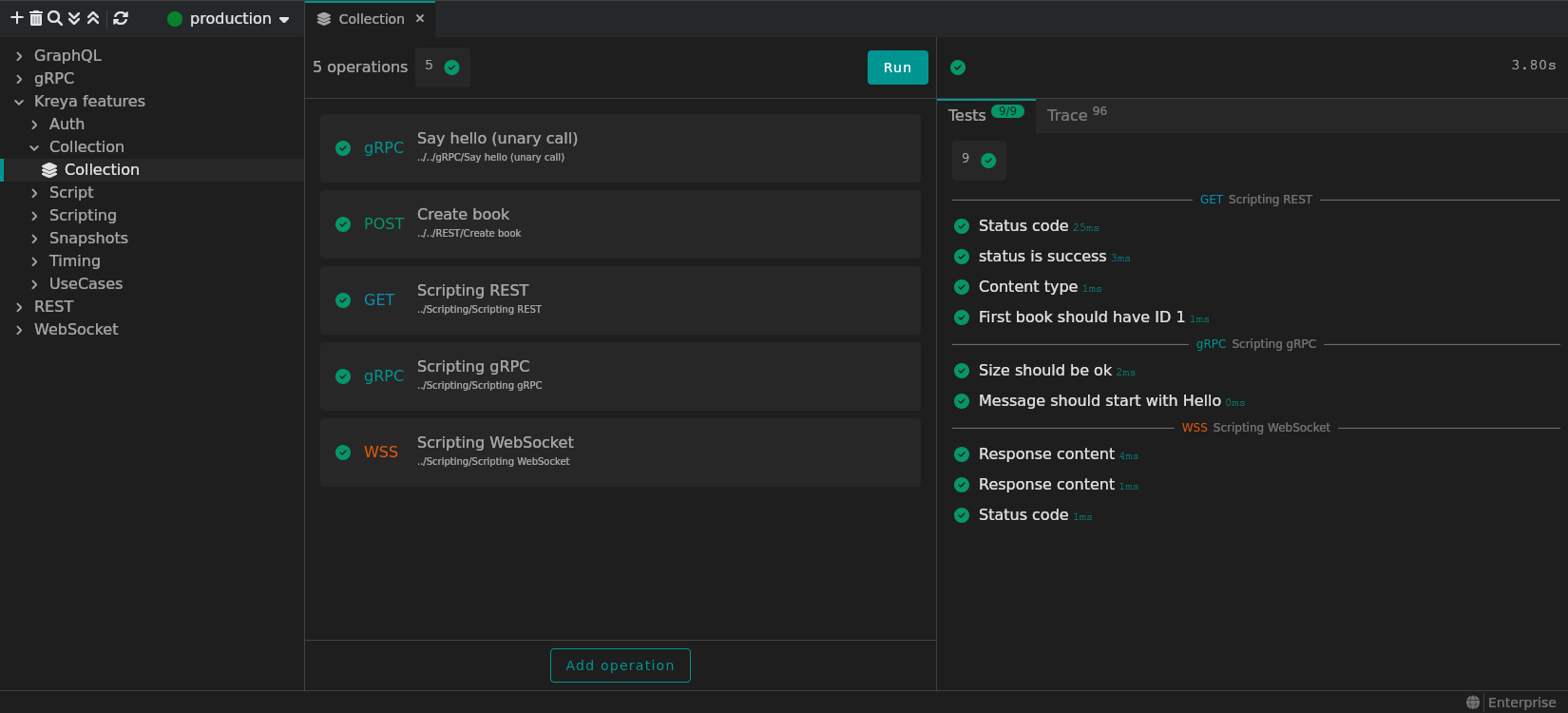Click the globe icon in status bar

pos(1473,703)
